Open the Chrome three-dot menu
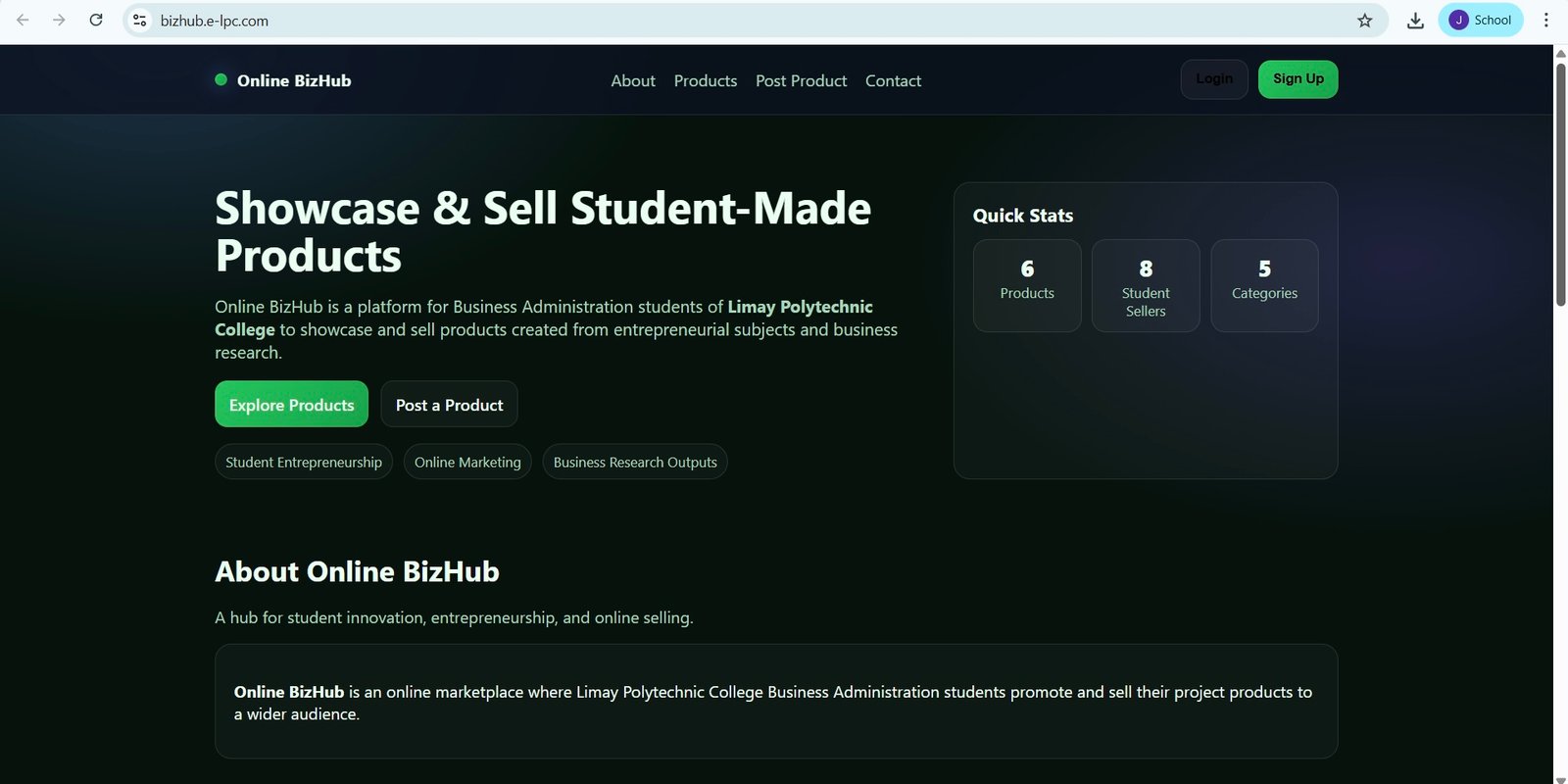Screen dimensions: 1568x784 click(x=1546, y=20)
